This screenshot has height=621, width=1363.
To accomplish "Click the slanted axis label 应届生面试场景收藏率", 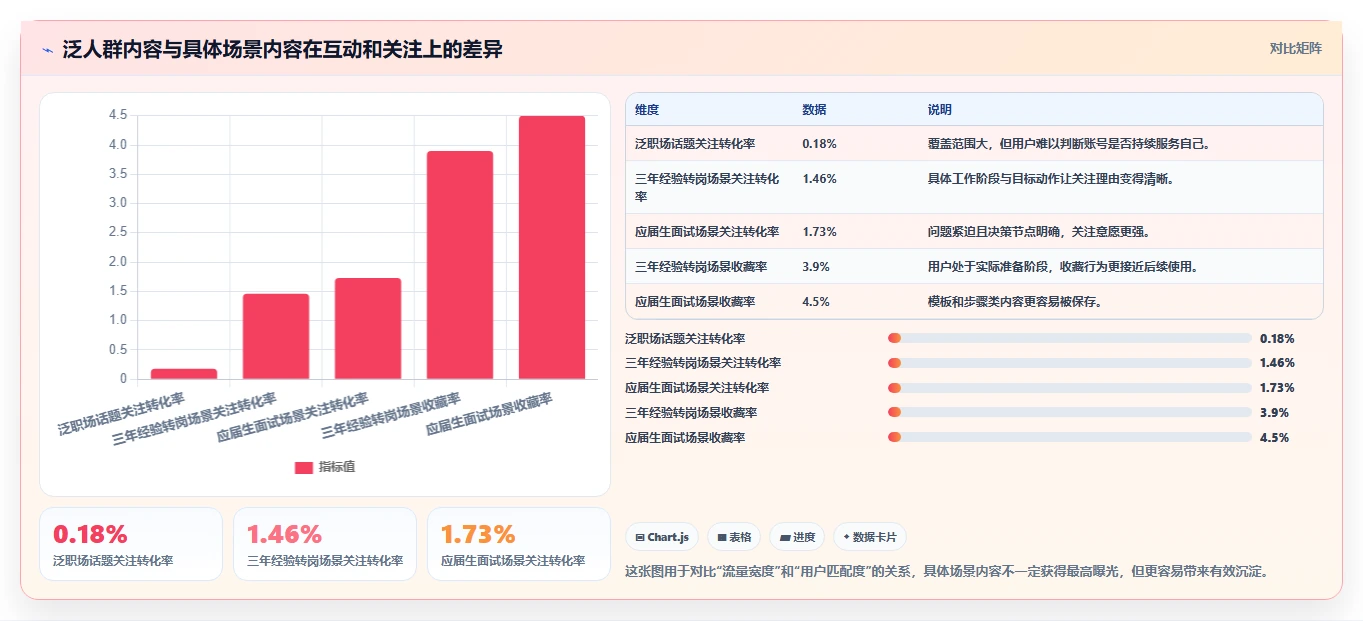I will (490, 414).
